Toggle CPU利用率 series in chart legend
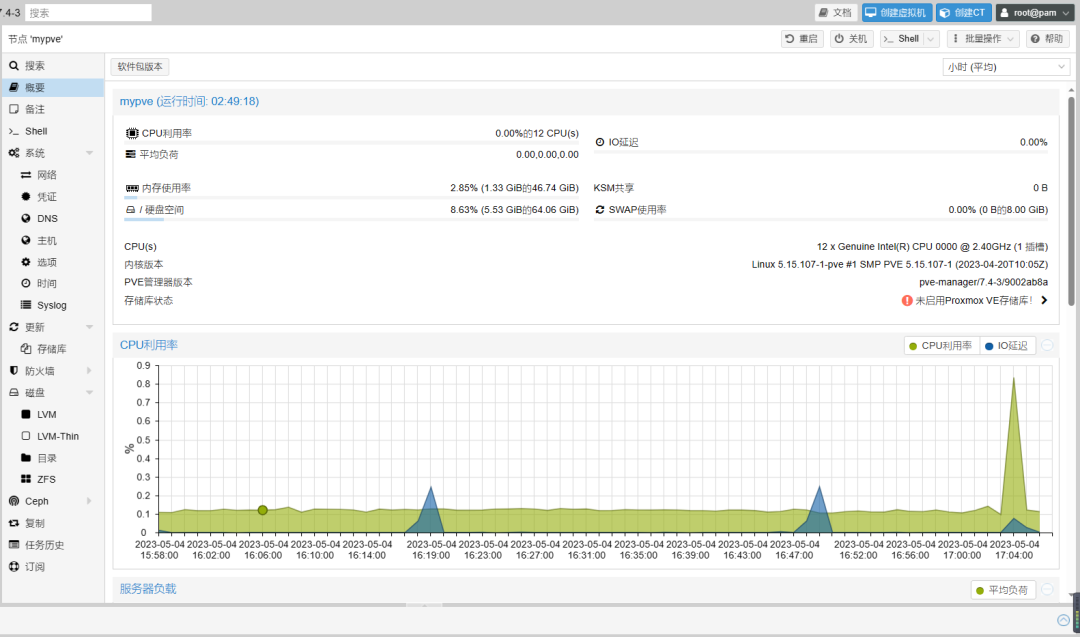 tap(940, 346)
